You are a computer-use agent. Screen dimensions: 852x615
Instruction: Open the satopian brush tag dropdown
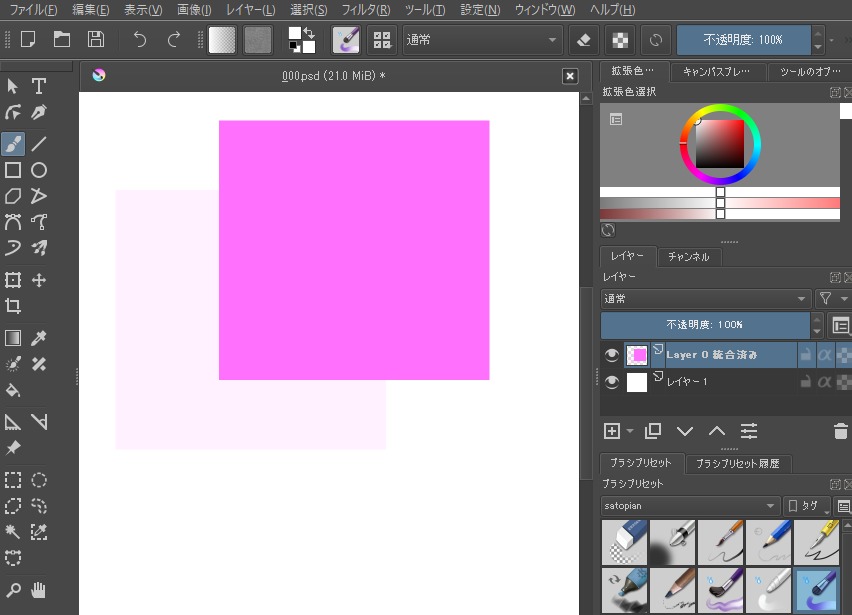[x=690, y=506]
